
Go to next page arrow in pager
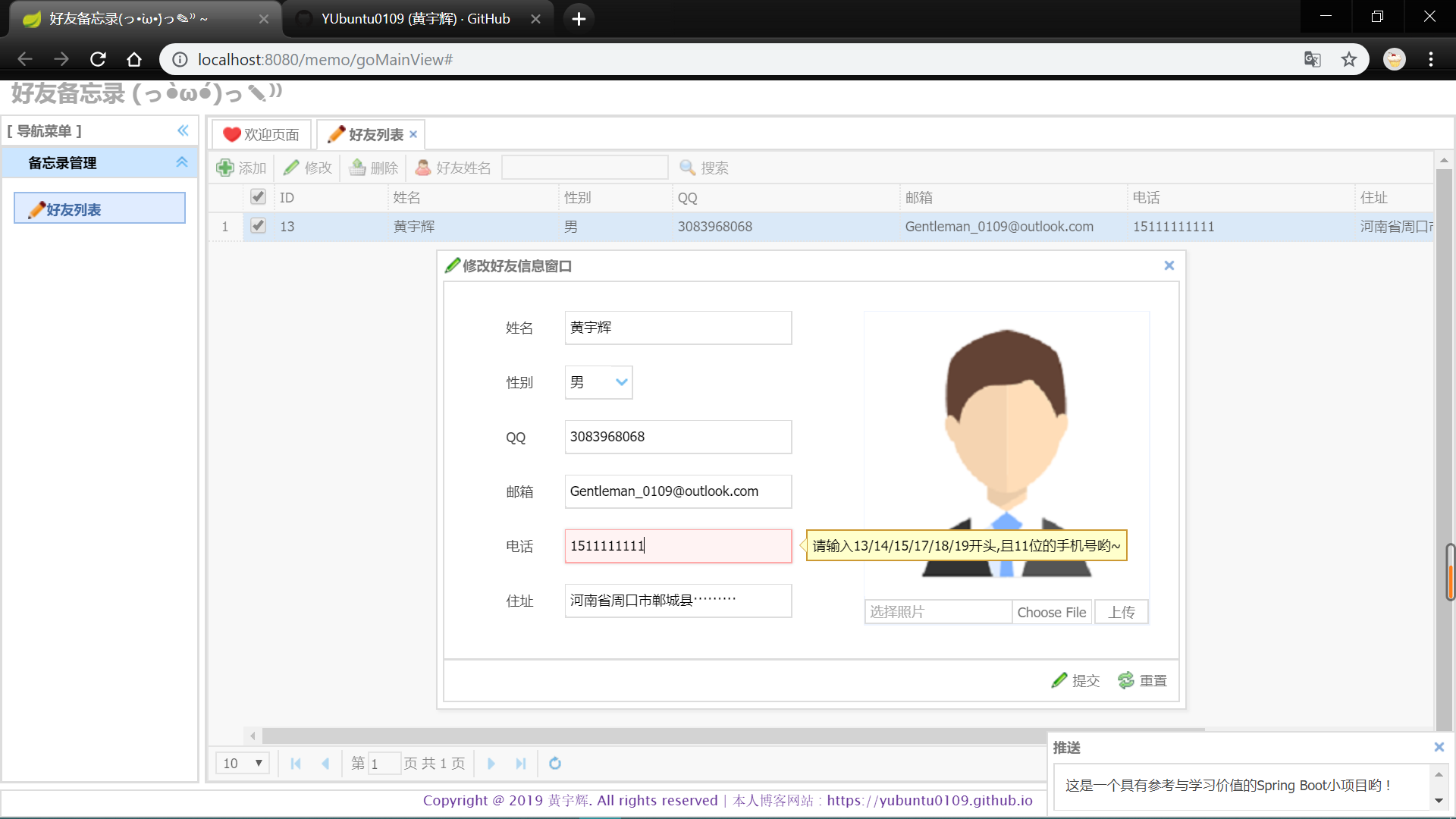coord(491,763)
